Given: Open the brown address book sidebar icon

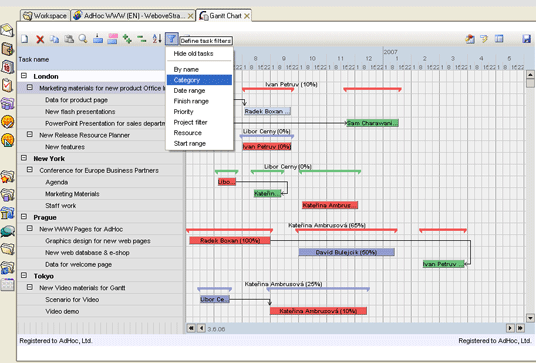Looking at the screenshot, I should tap(8, 49).
